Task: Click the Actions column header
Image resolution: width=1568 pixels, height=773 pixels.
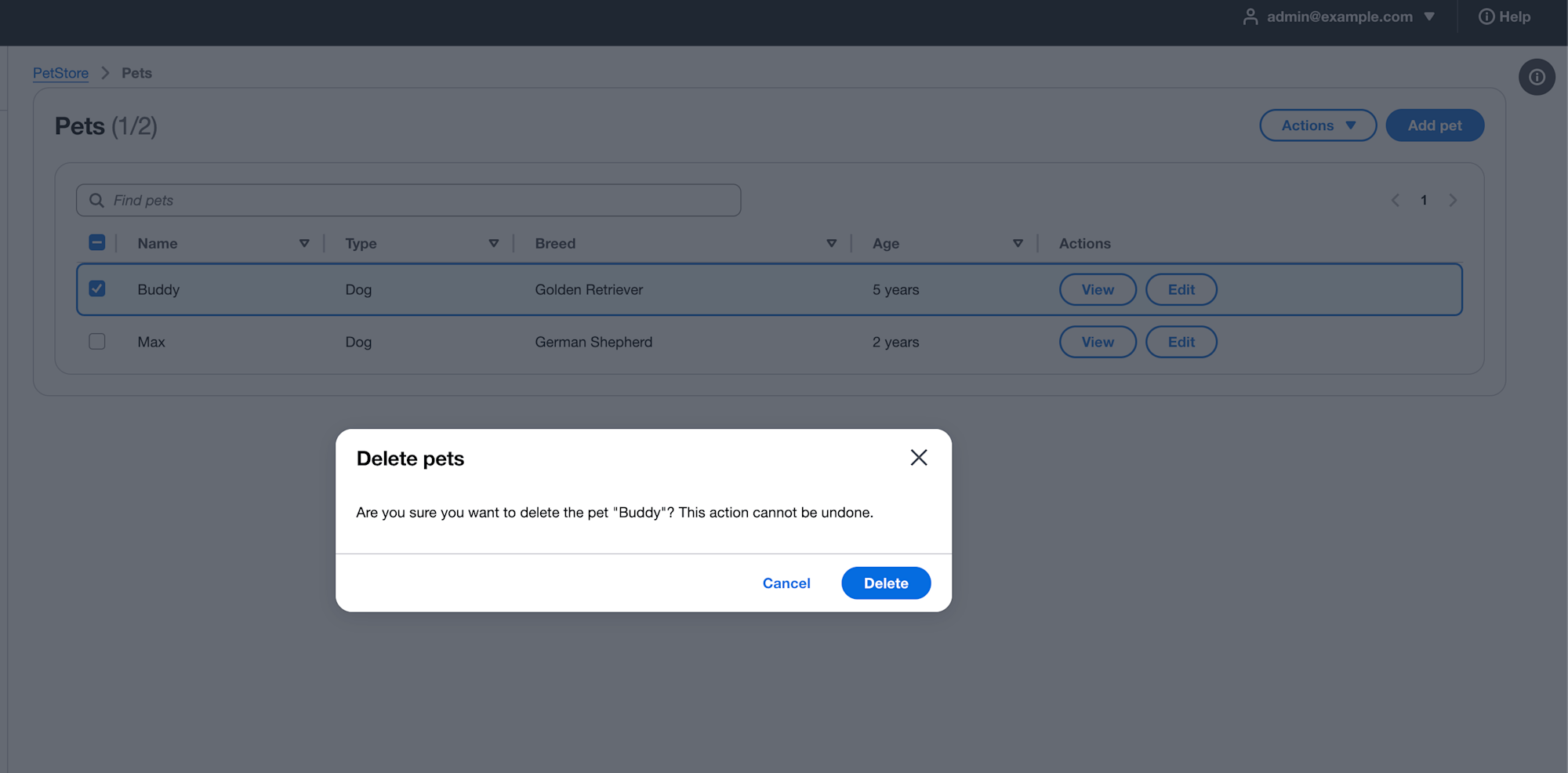Action: 1085,244
